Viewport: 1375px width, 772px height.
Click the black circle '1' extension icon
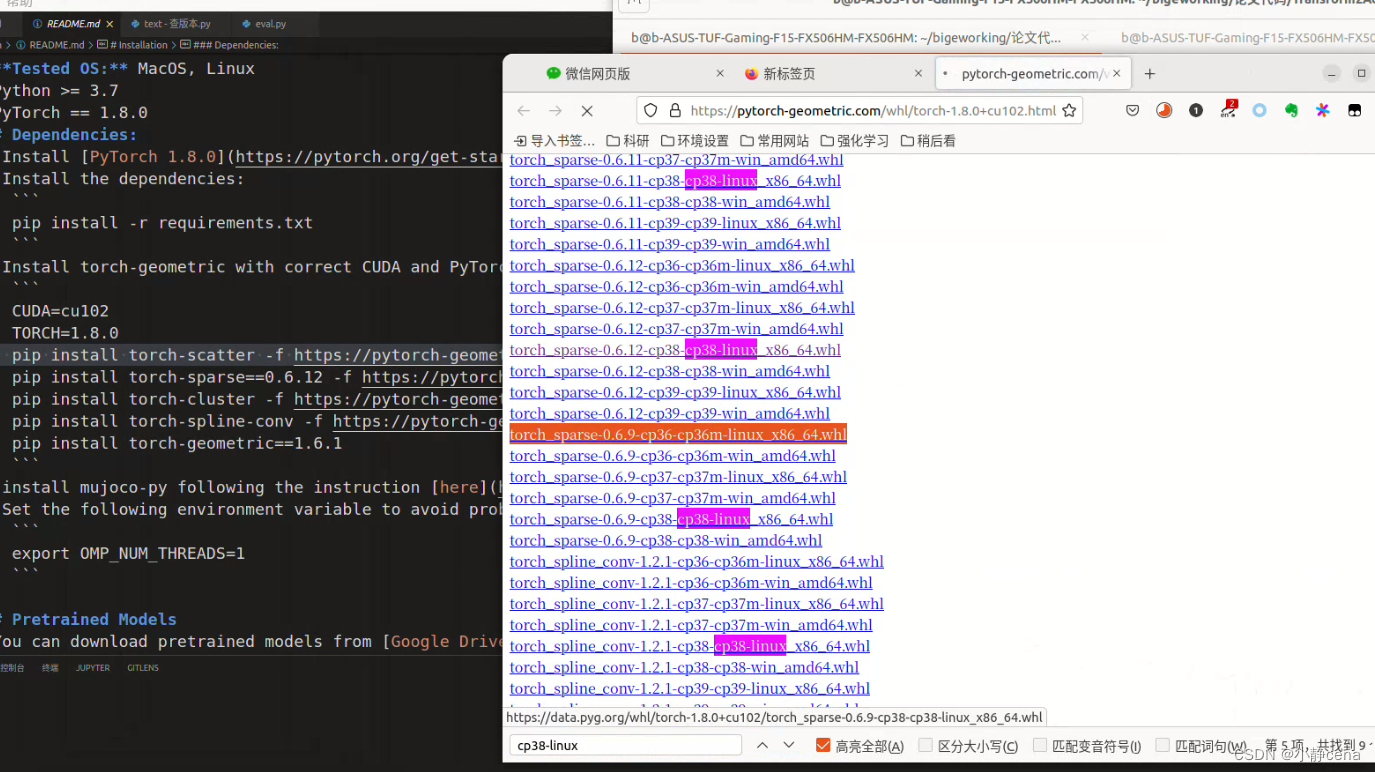[x=1196, y=111]
